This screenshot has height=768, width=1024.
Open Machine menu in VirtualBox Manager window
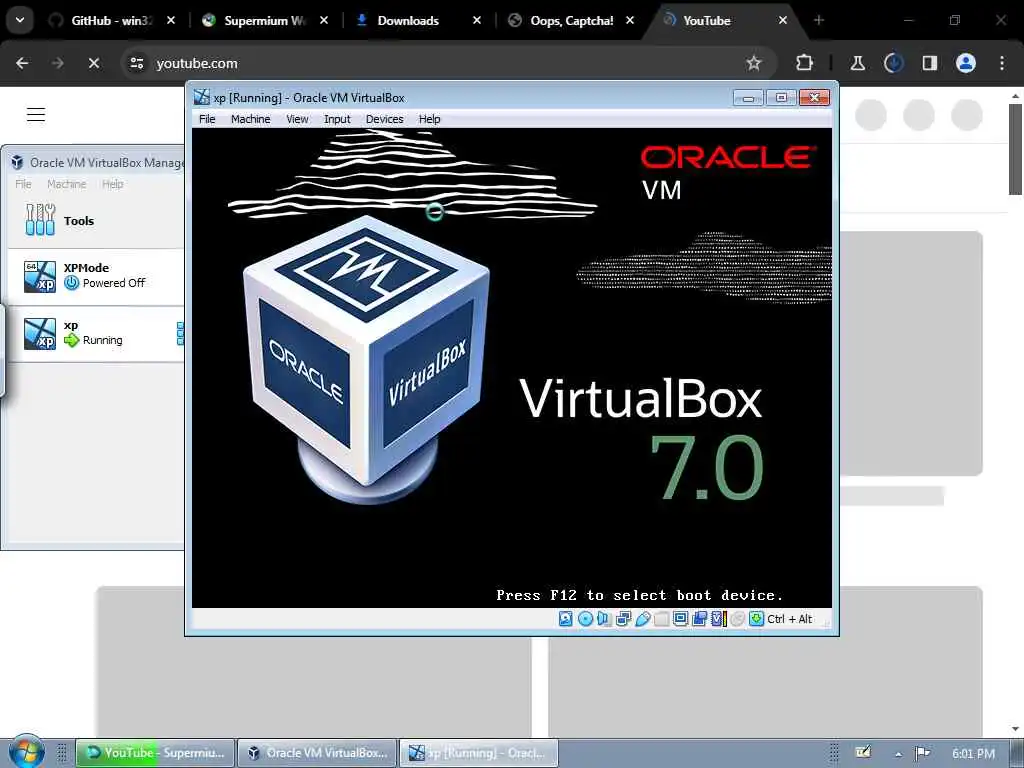(67, 184)
